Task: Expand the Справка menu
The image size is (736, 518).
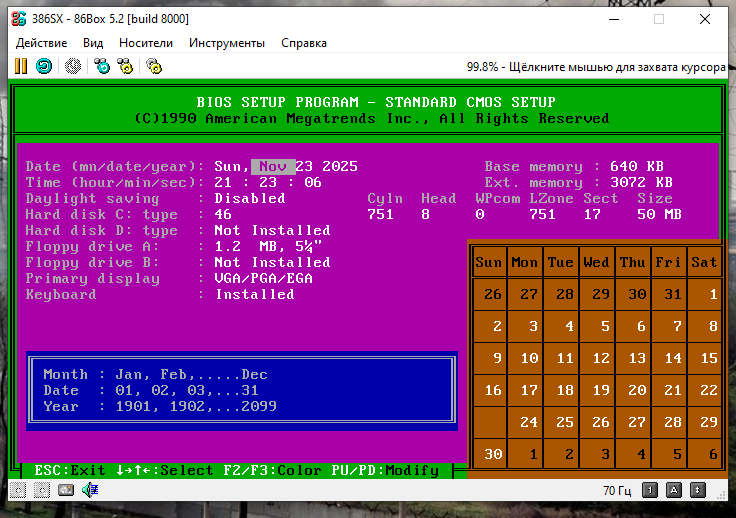Action: [x=304, y=43]
